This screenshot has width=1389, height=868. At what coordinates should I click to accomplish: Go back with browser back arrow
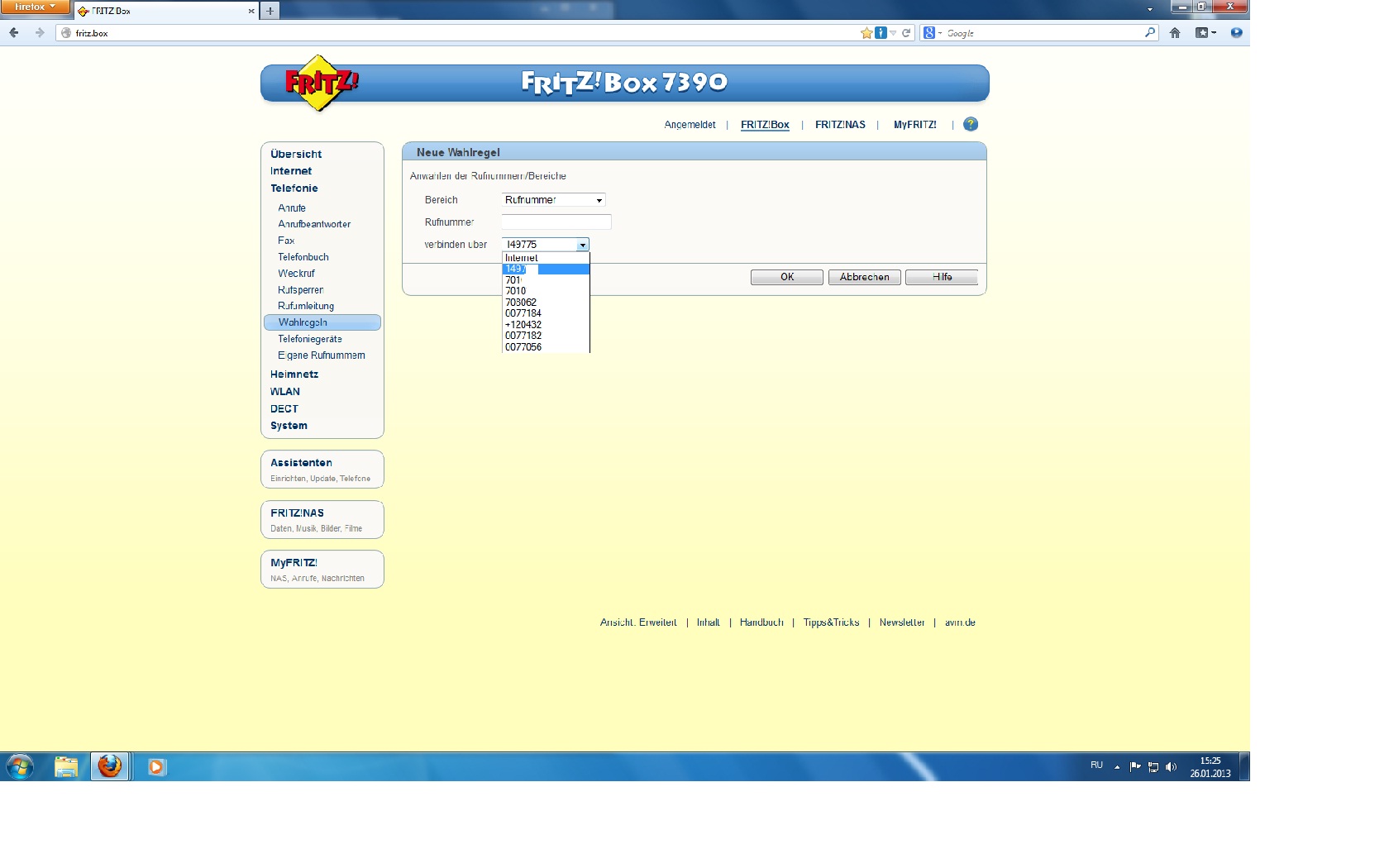click(14, 33)
